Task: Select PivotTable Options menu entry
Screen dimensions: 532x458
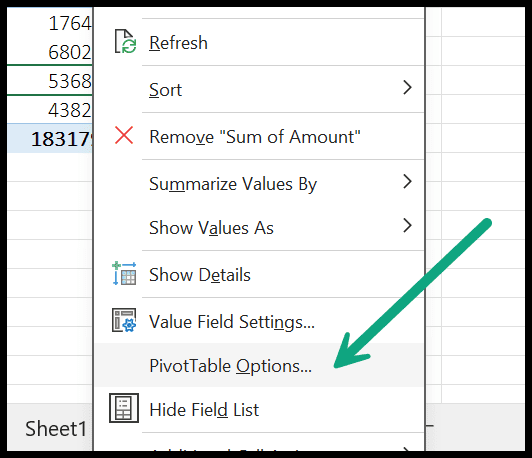Action: (x=259, y=365)
